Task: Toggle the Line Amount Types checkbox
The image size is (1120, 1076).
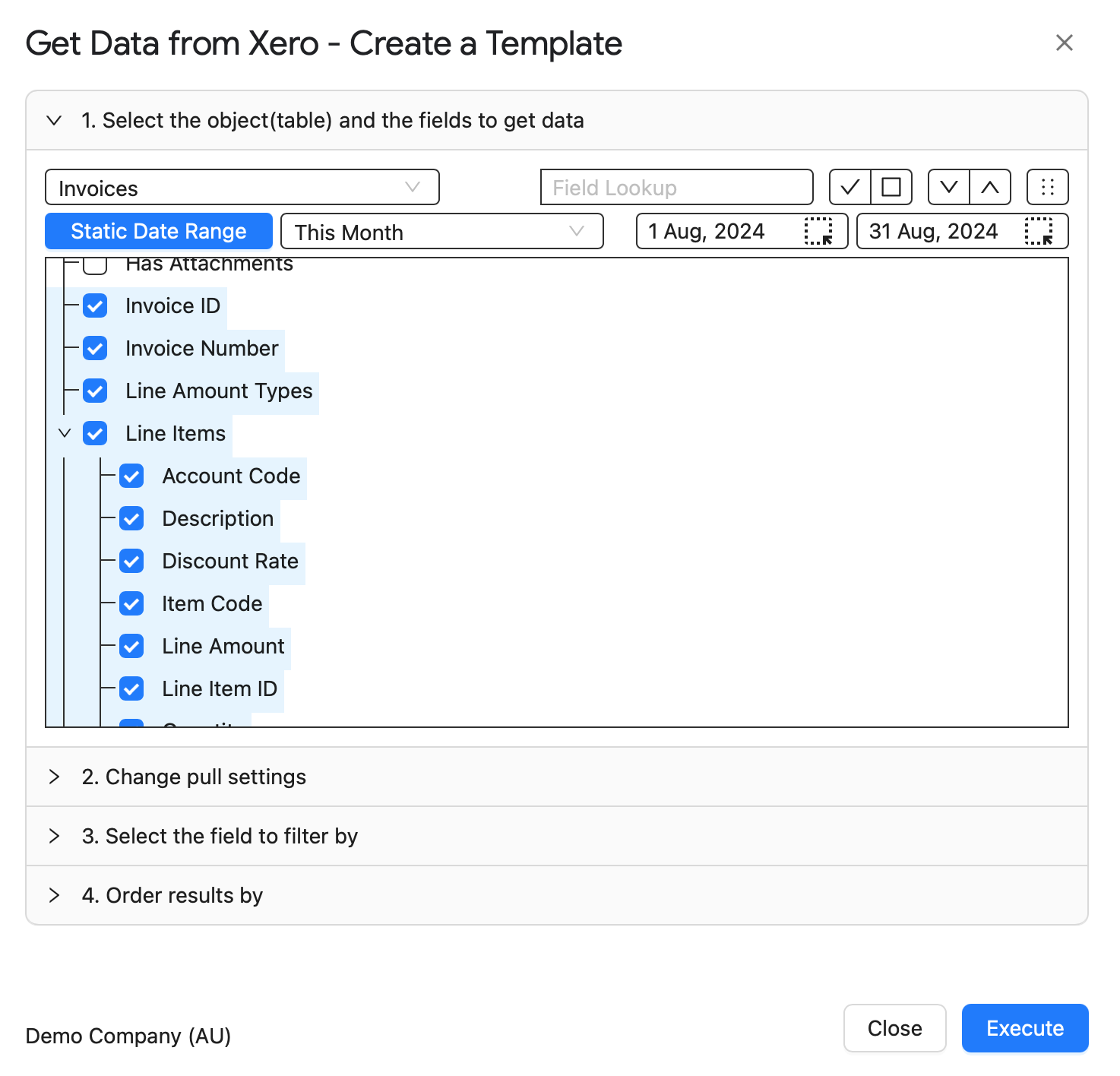Action: point(95,391)
